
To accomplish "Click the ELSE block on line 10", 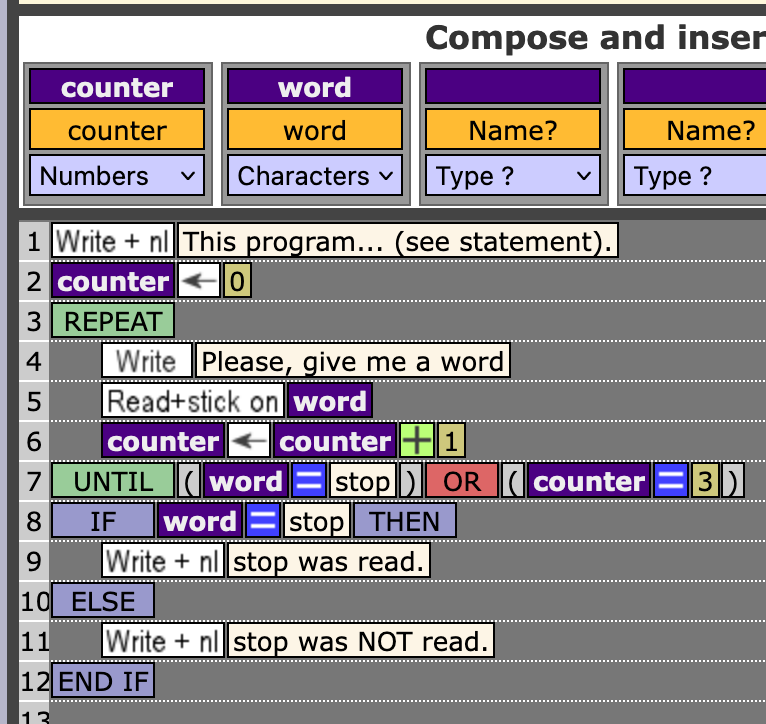I will pos(102,601).
